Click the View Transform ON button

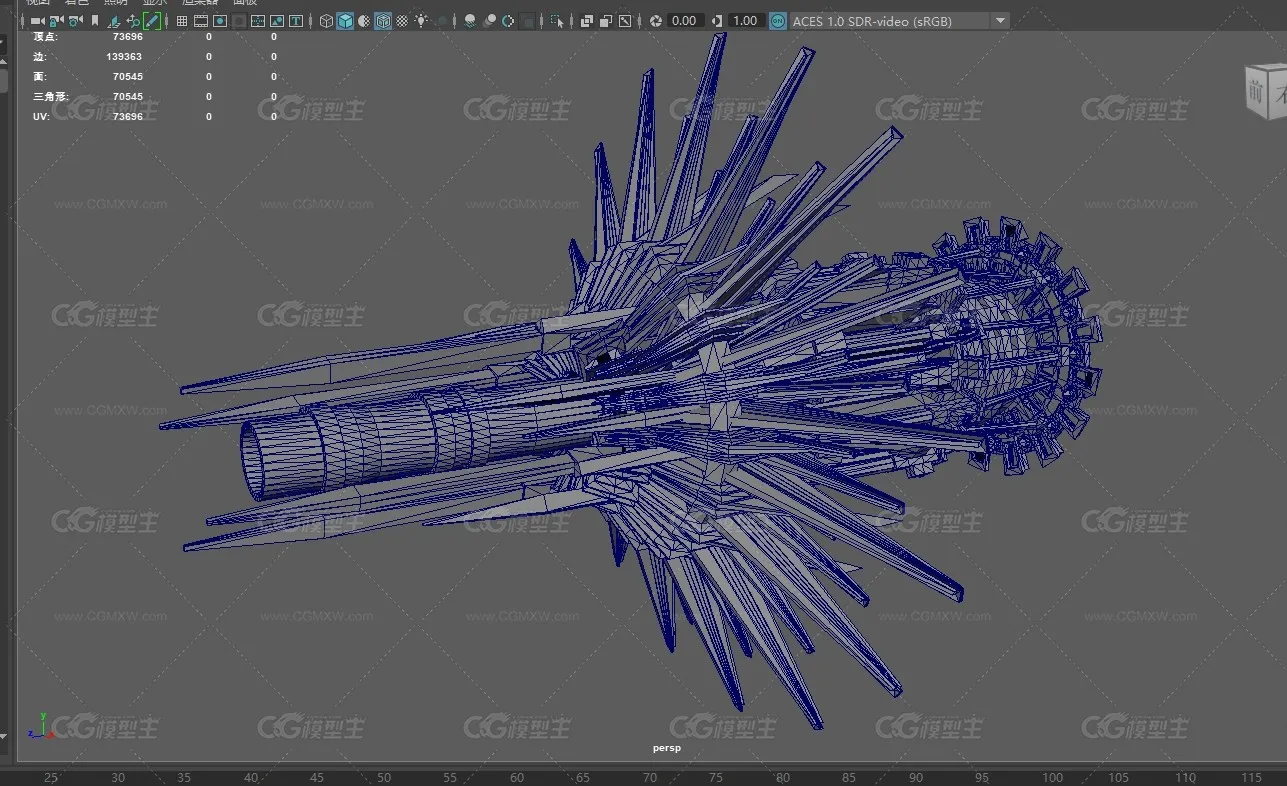pyautogui.click(x=778, y=20)
